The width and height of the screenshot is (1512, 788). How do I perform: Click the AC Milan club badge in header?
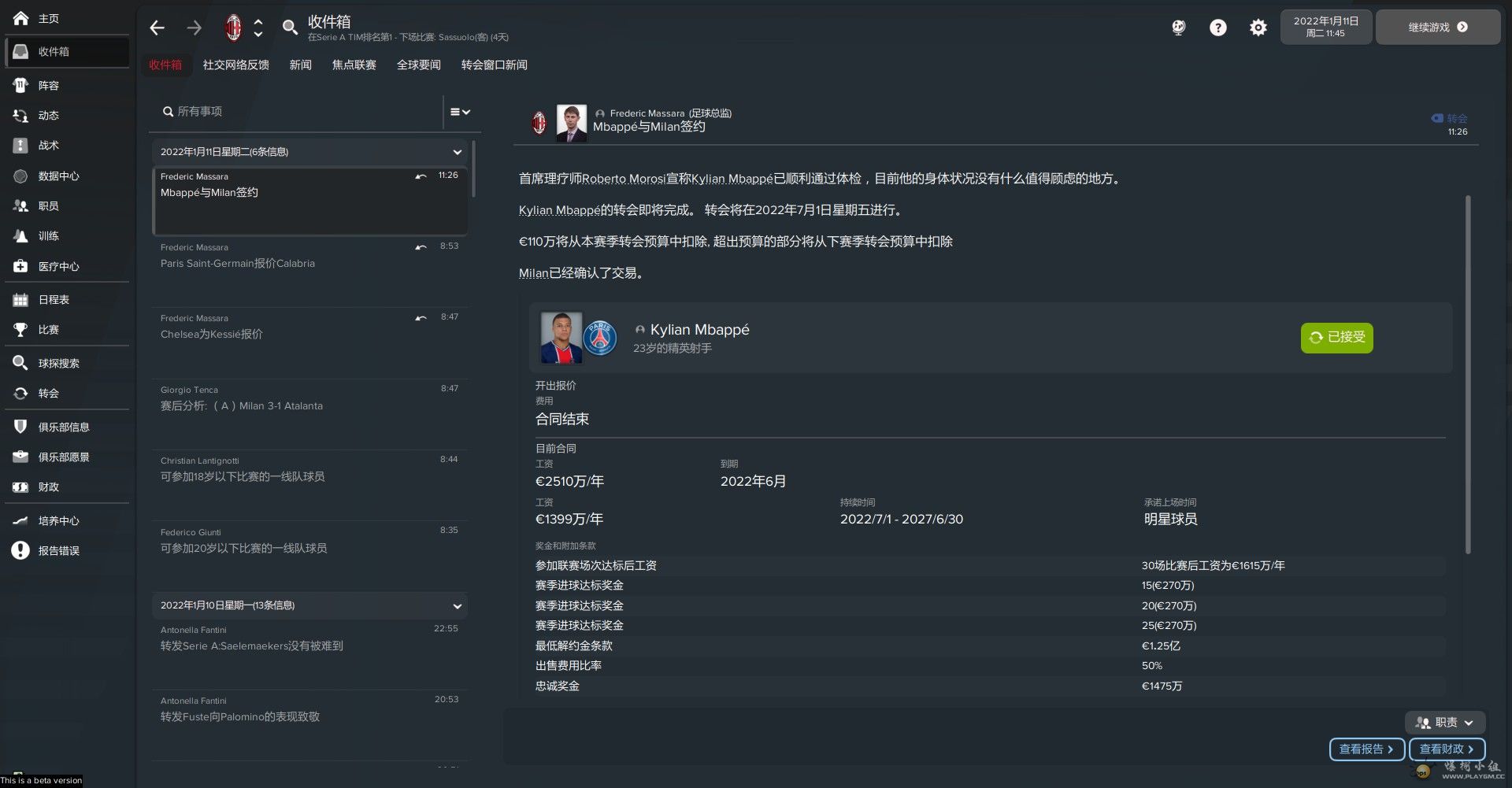click(x=233, y=28)
